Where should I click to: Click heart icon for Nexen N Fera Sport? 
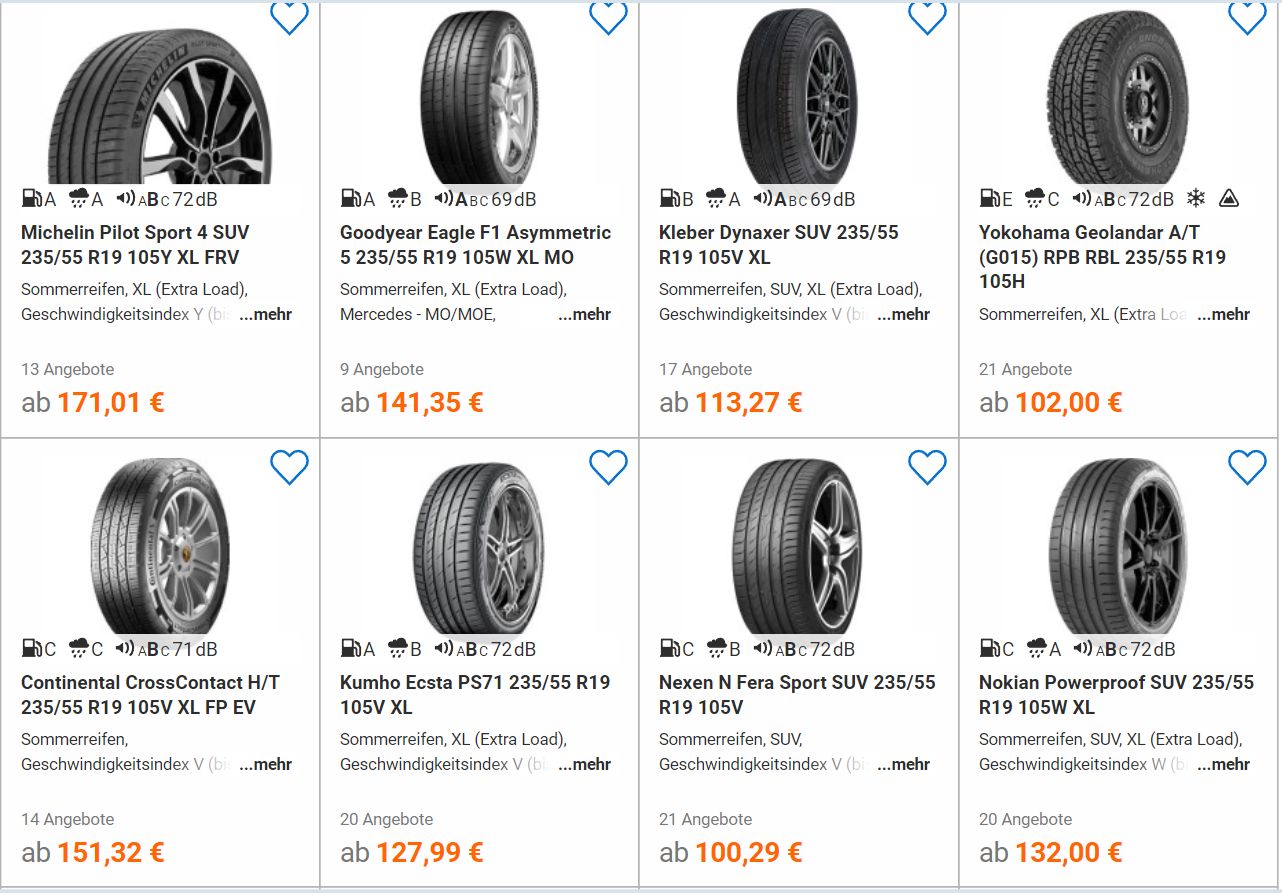[927, 467]
